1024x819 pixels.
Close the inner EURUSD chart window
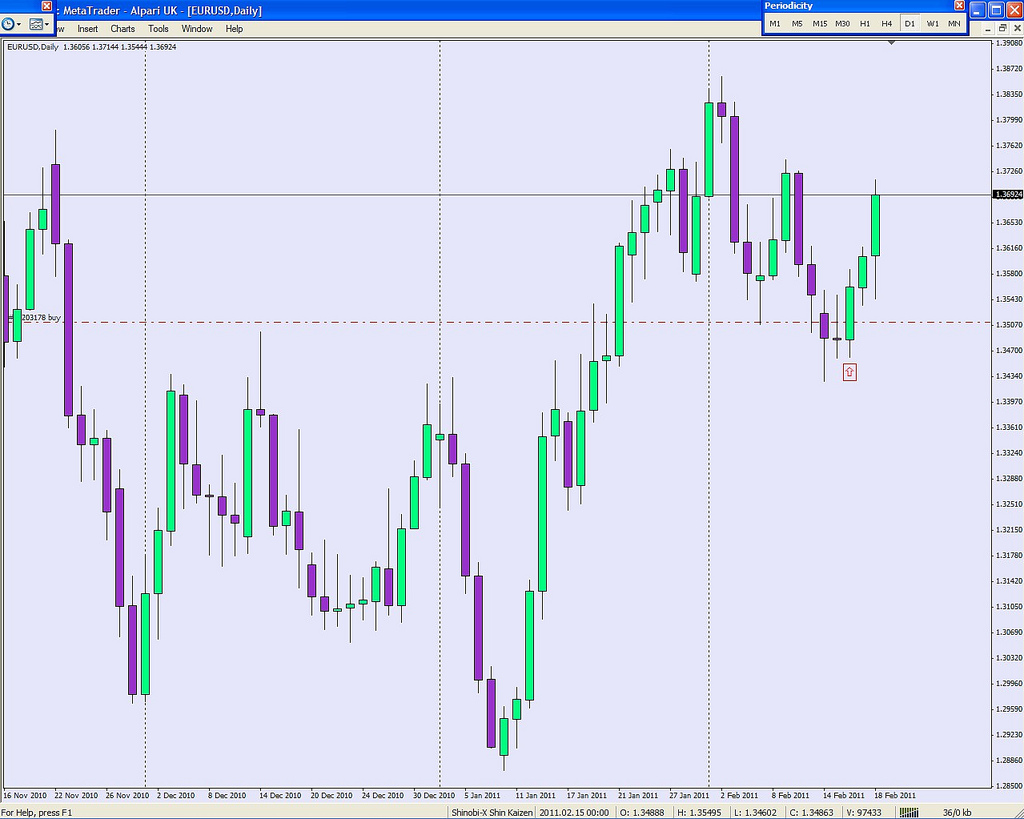click(x=1016, y=28)
